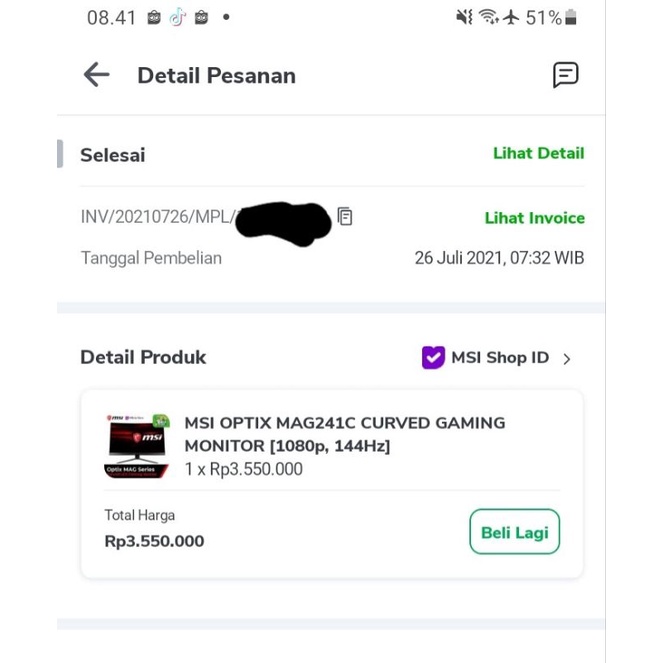Image resolution: width=663 pixels, height=663 pixels.
Task: Tap the Detail Pesanan page title
Action: pyautogui.click(x=216, y=75)
